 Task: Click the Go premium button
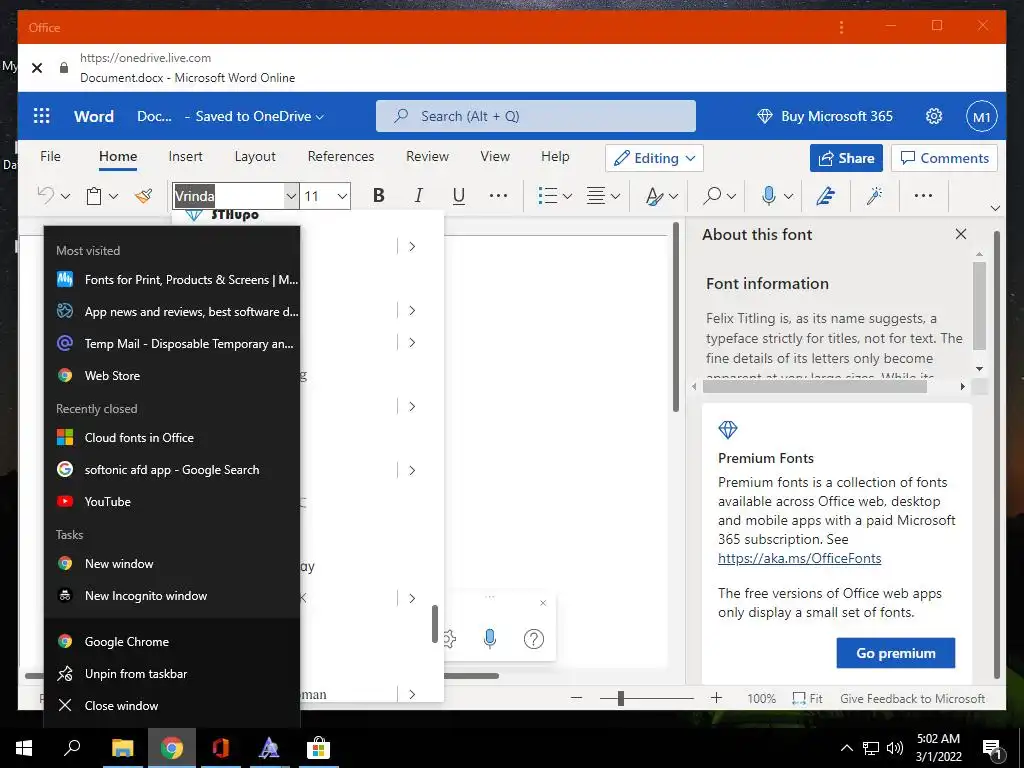pos(896,653)
